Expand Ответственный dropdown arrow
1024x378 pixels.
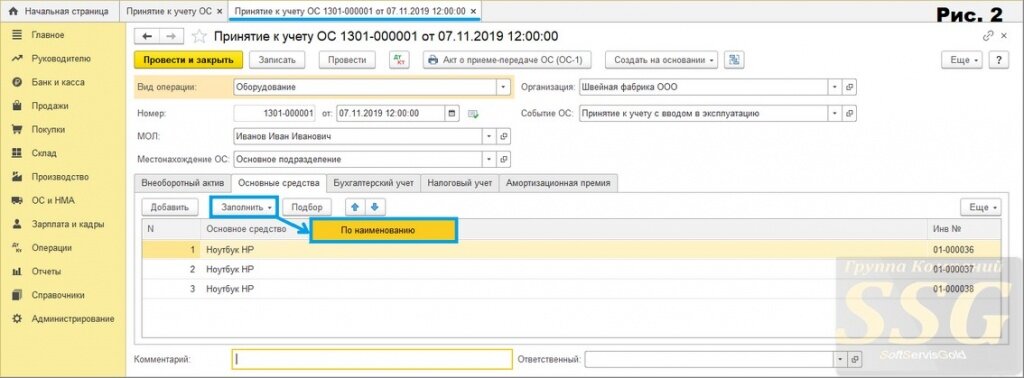click(x=840, y=359)
